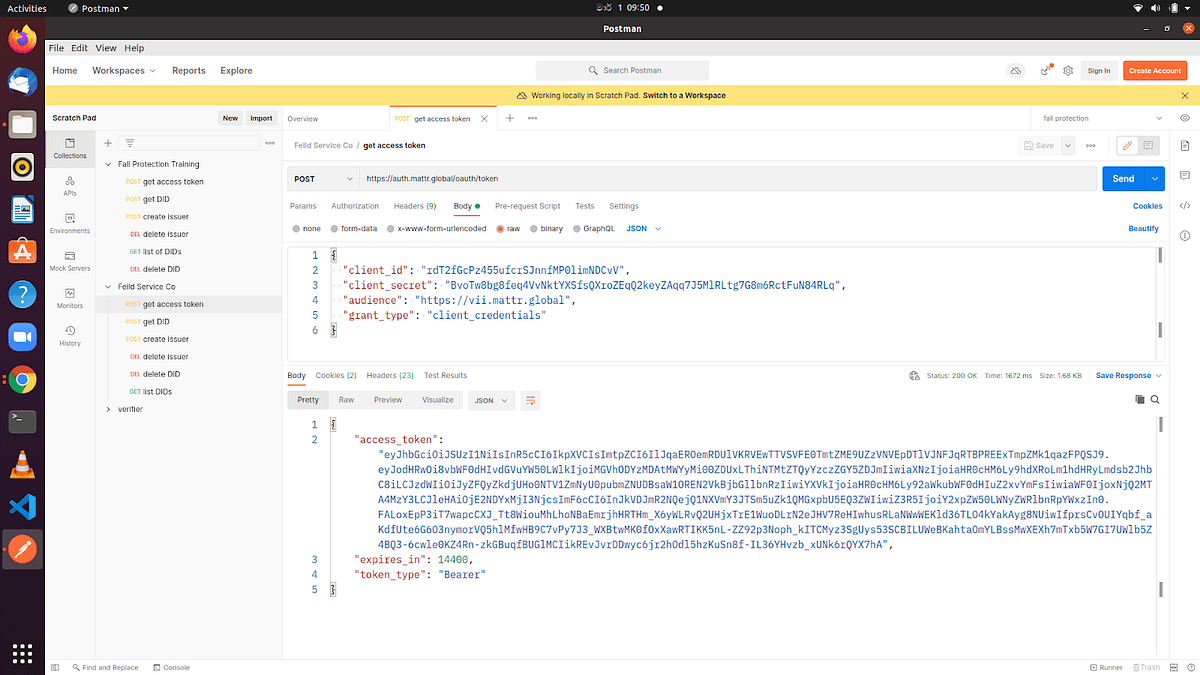1200x675 pixels.
Task: Click the Sign In button
Action: [1099, 71]
